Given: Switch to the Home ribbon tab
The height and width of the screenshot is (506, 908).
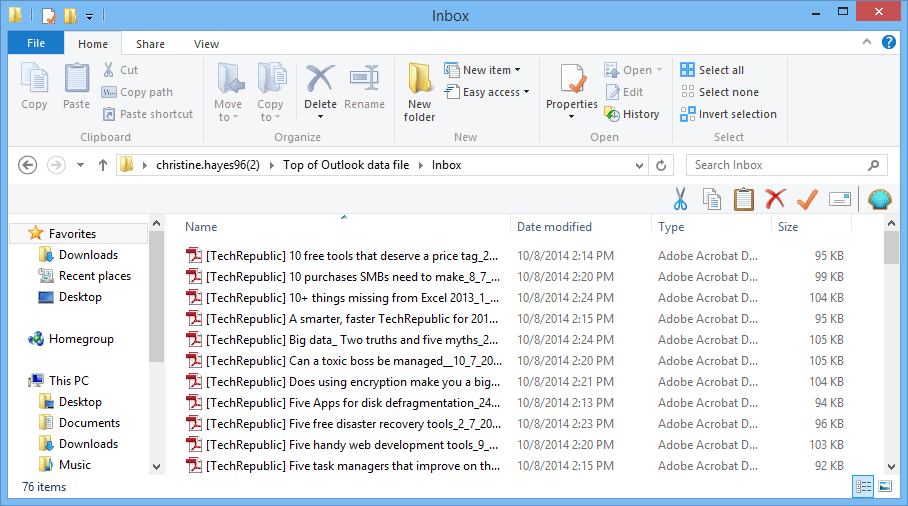Looking at the screenshot, I should pyautogui.click(x=93, y=44).
